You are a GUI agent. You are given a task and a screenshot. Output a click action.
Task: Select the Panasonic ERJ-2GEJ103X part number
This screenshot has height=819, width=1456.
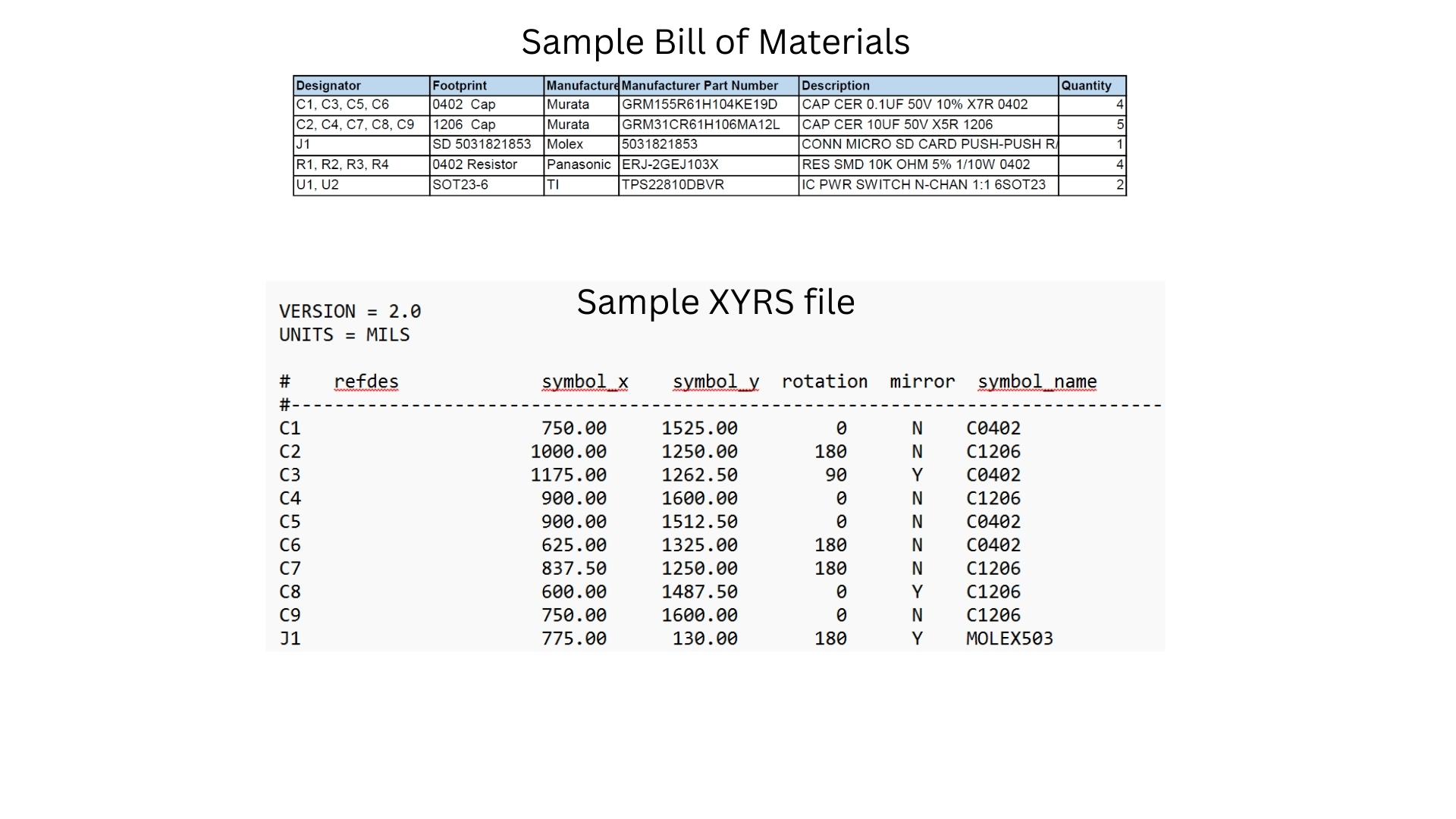click(x=670, y=165)
